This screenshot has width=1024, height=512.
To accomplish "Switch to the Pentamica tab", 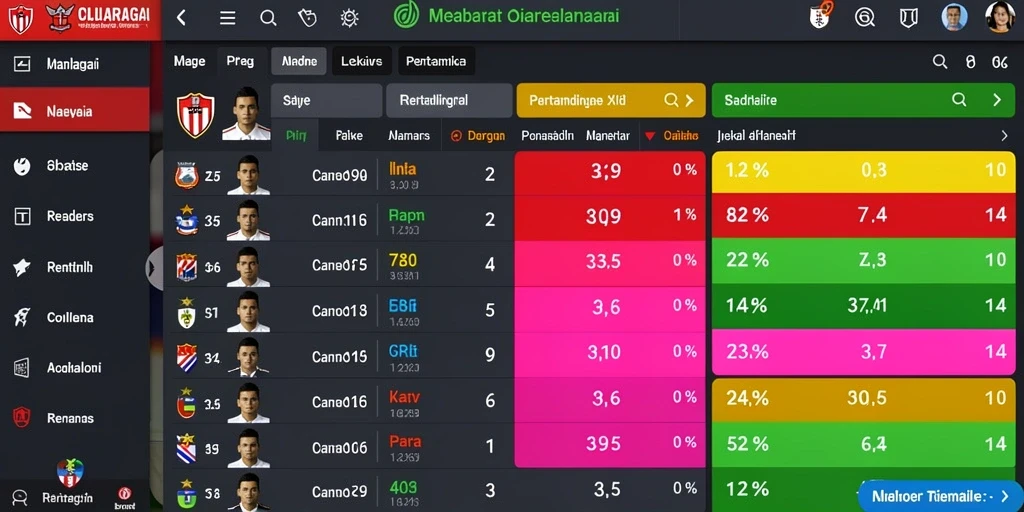I will (436, 61).
